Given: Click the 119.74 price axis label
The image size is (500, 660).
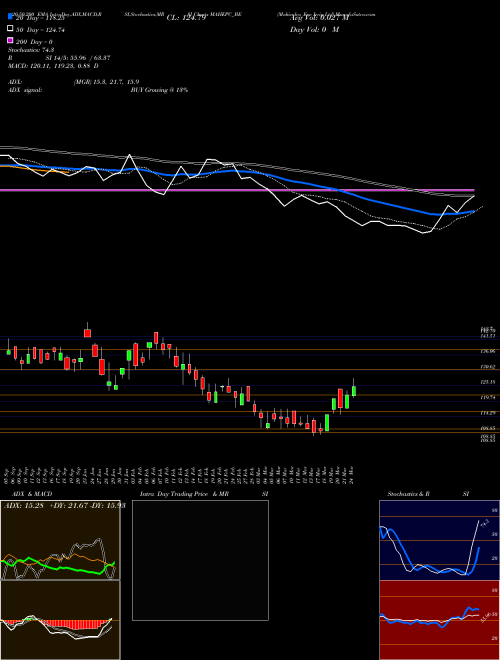Looking at the screenshot, I should tap(488, 397).
